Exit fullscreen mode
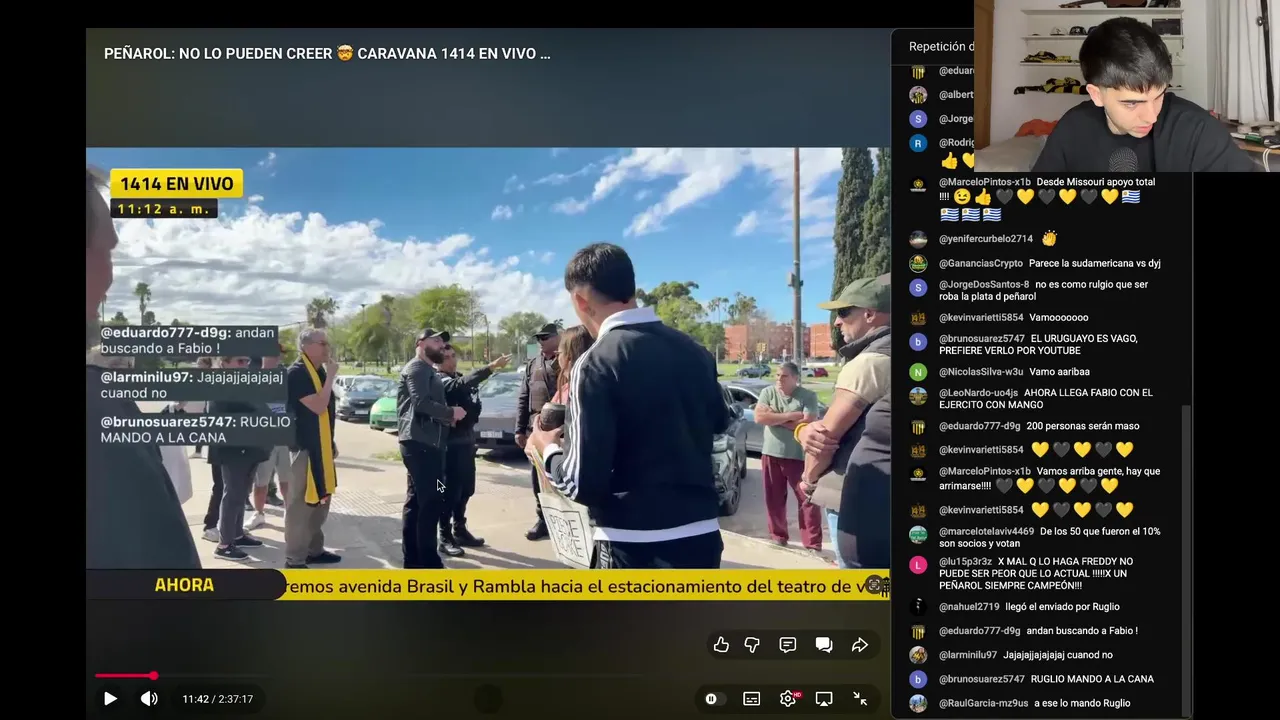Viewport: 1280px width, 720px height. click(x=860, y=699)
